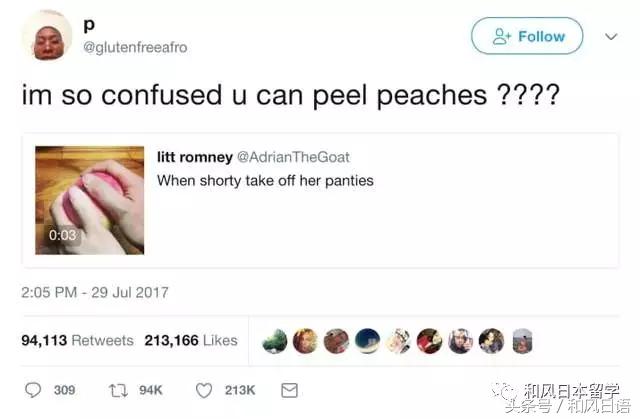Click the last liker avatar in row
The image size is (640, 419).
point(522,341)
